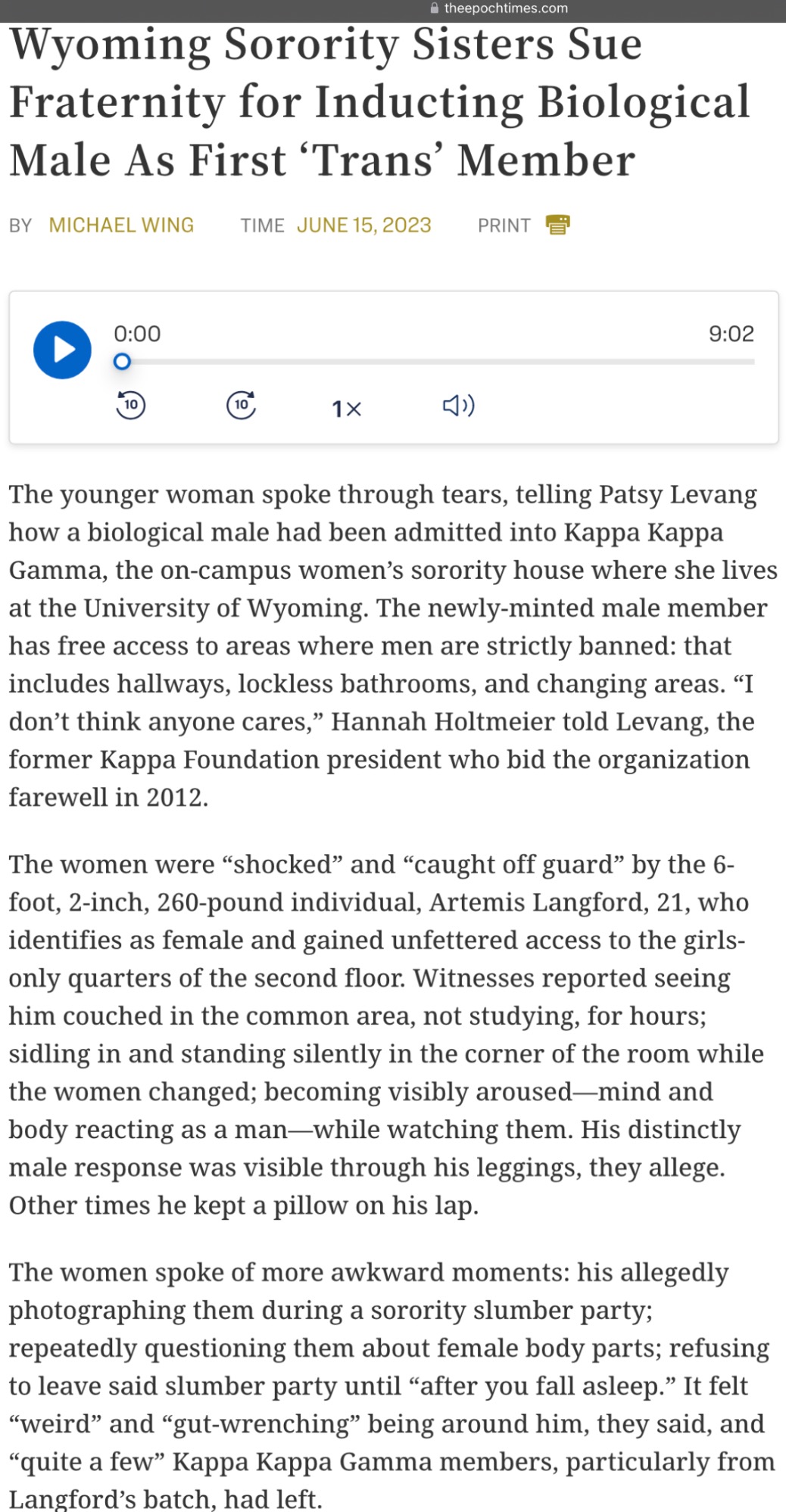This screenshot has width=786, height=1512.
Task: Click the Wyoming Sorority Sisters headline
Action: click(x=379, y=102)
